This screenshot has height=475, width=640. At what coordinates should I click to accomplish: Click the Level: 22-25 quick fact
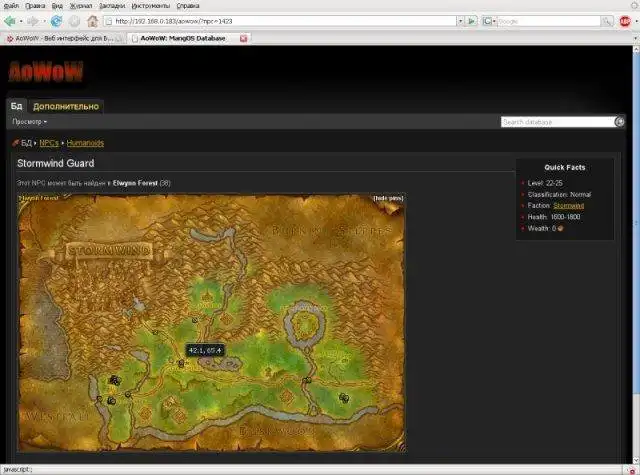click(x=545, y=183)
